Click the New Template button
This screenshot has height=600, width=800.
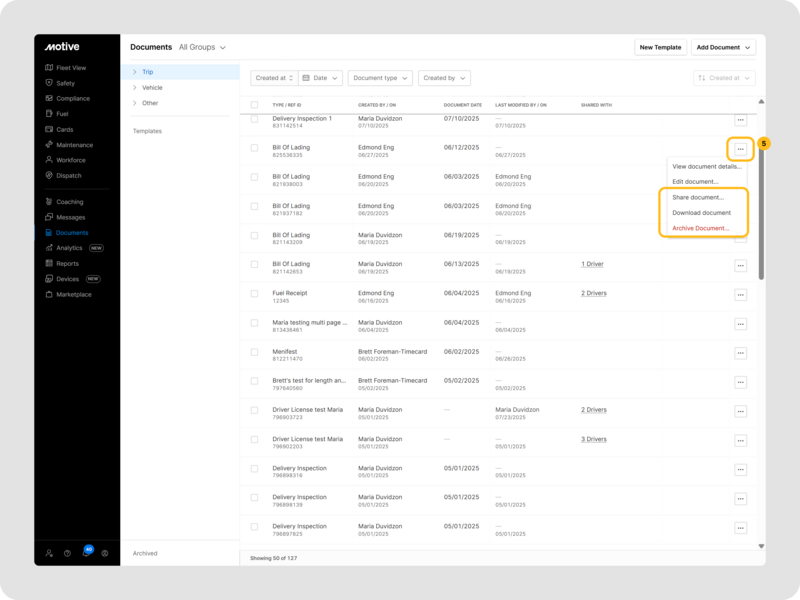(x=660, y=47)
